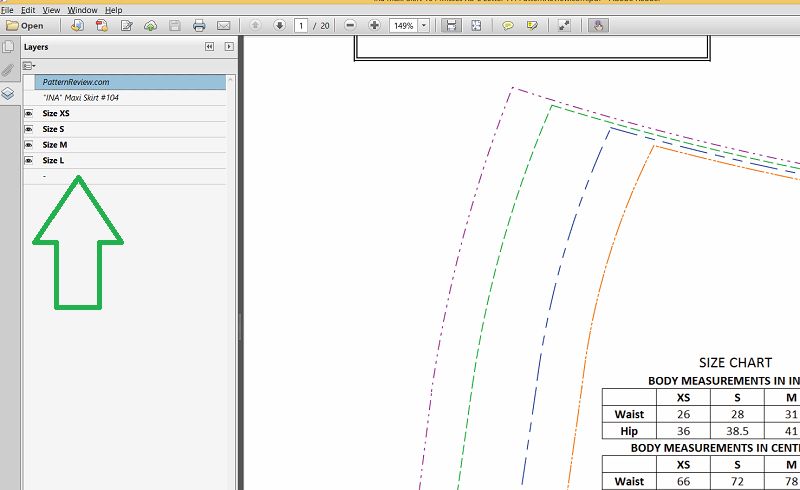Click the SIZE CHART heading text
This screenshot has height=490, width=800.
tap(735, 363)
